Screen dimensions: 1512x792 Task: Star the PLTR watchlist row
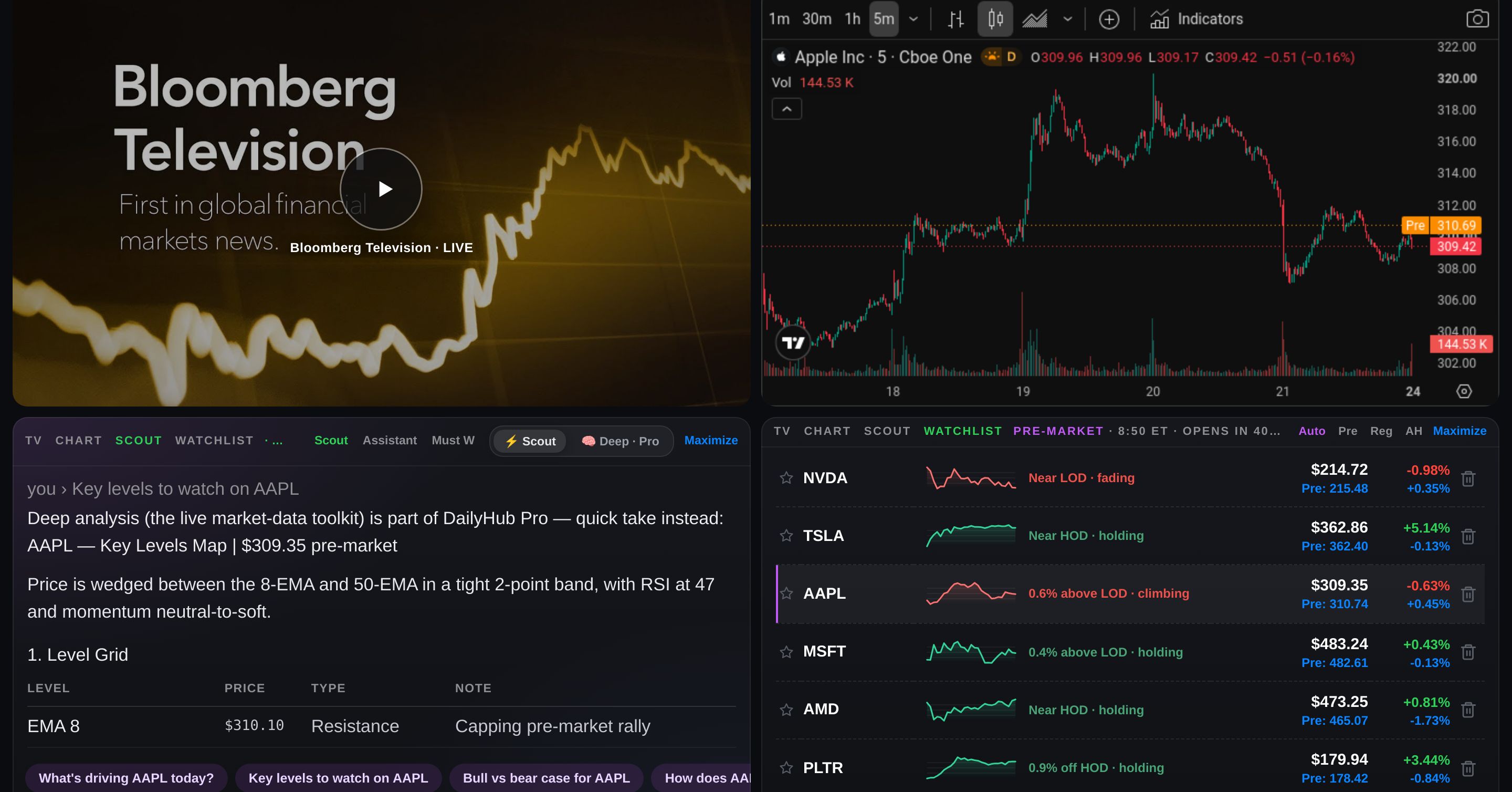[786, 767]
